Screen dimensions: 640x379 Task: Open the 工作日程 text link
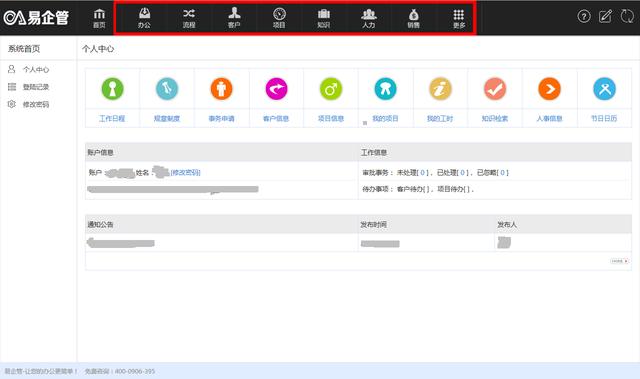(x=112, y=118)
